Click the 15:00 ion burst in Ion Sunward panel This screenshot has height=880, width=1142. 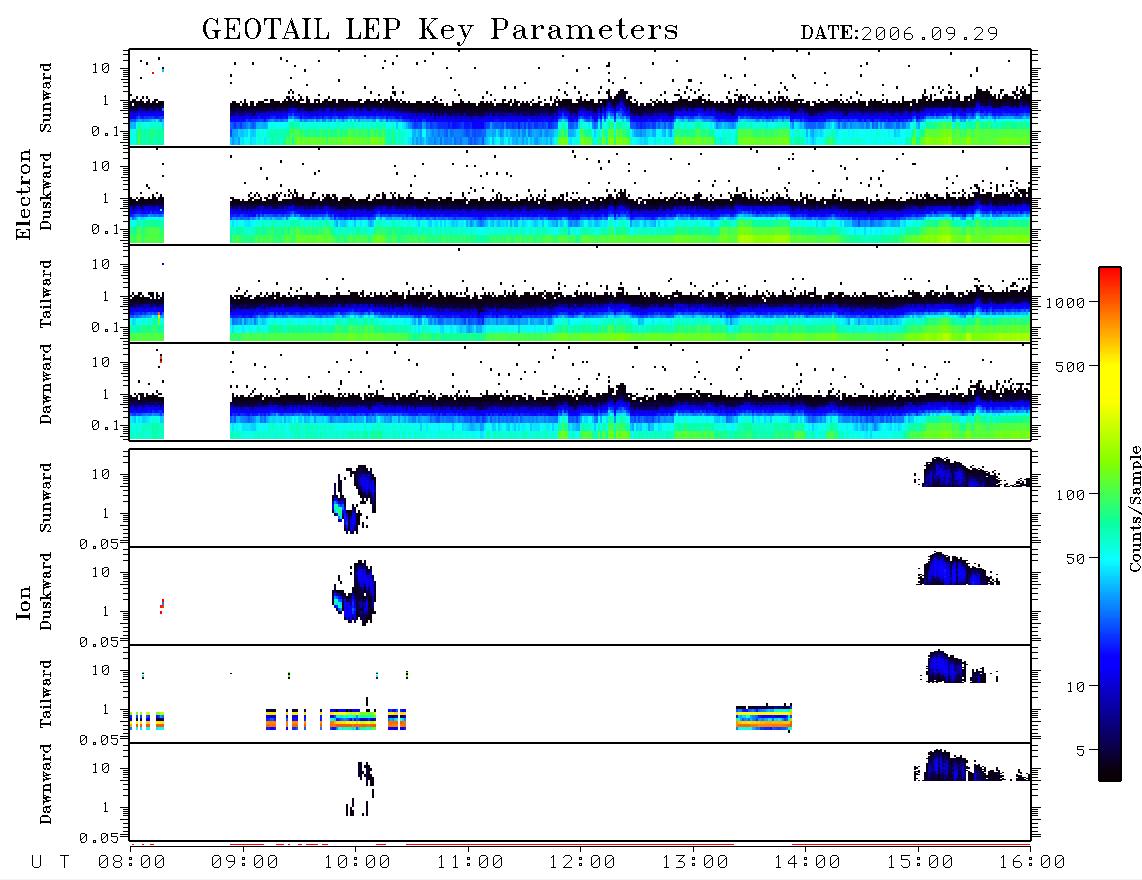coord(972,472)
